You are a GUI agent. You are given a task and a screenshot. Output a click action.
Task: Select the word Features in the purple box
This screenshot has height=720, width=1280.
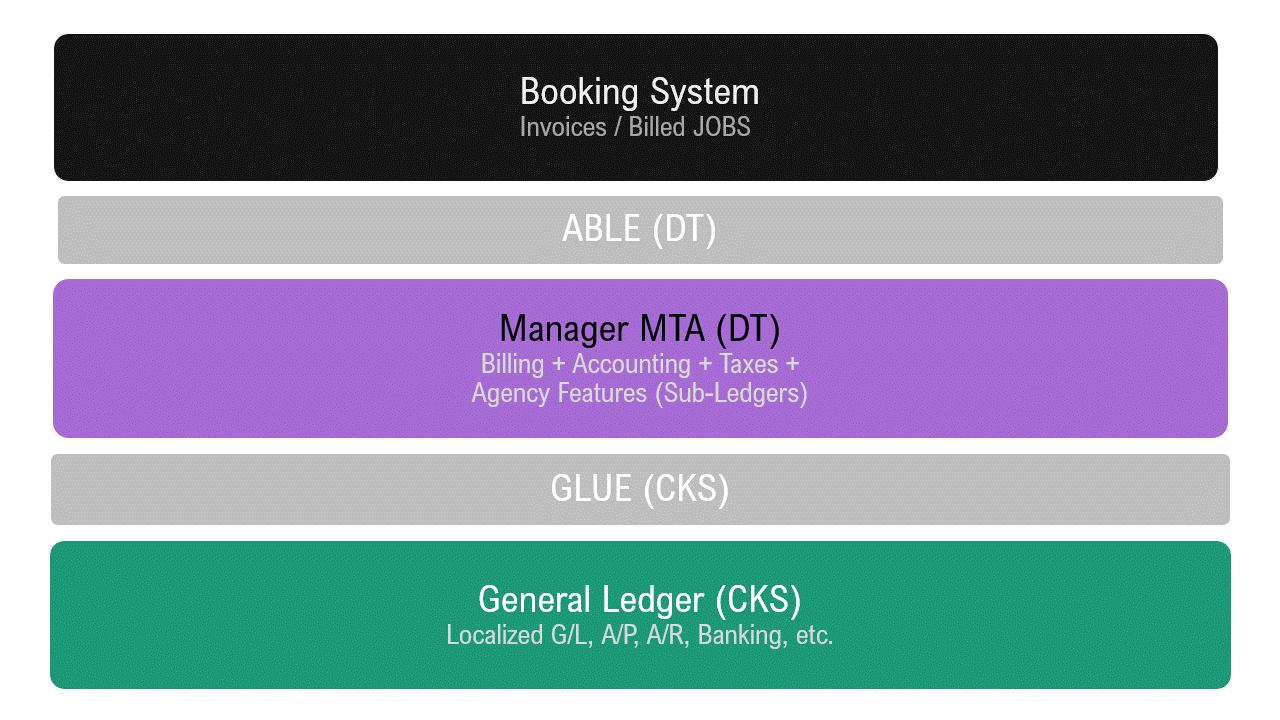coord(603,393)
